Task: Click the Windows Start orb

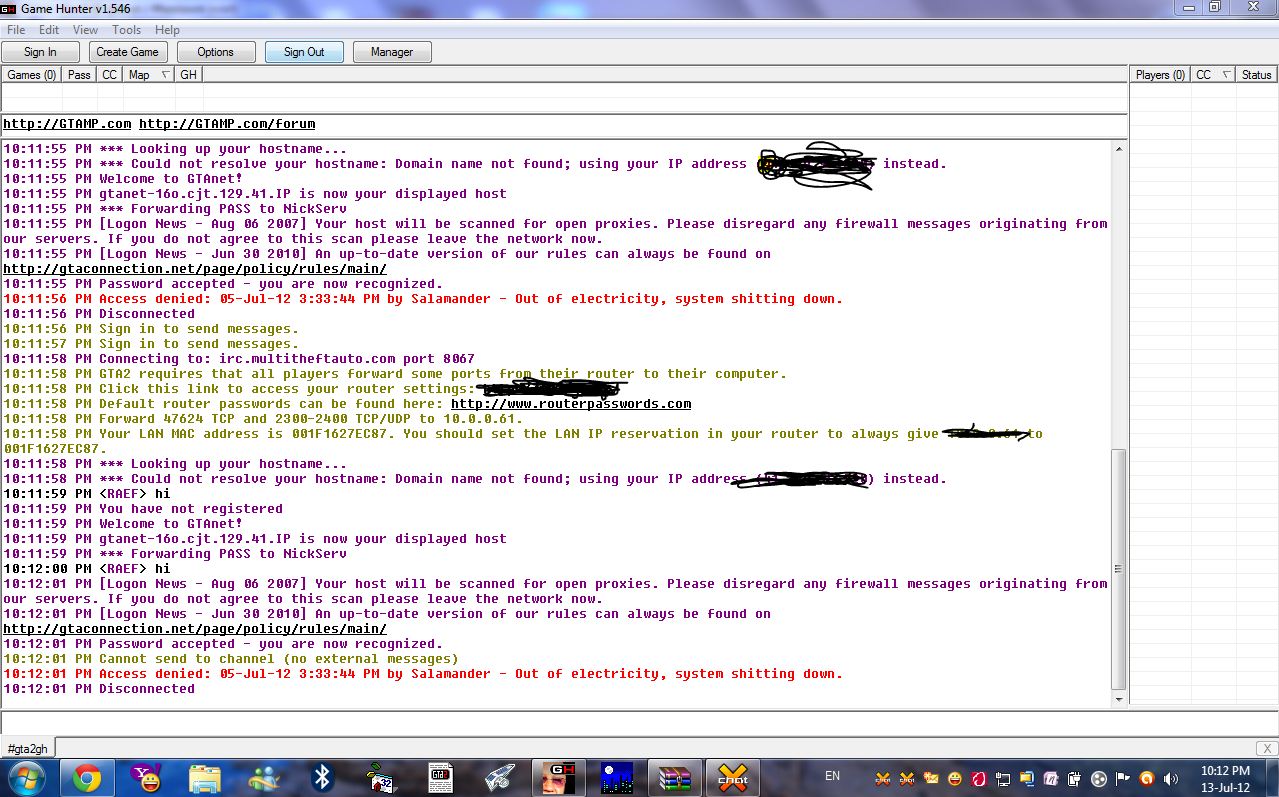Action: (27, 777)
